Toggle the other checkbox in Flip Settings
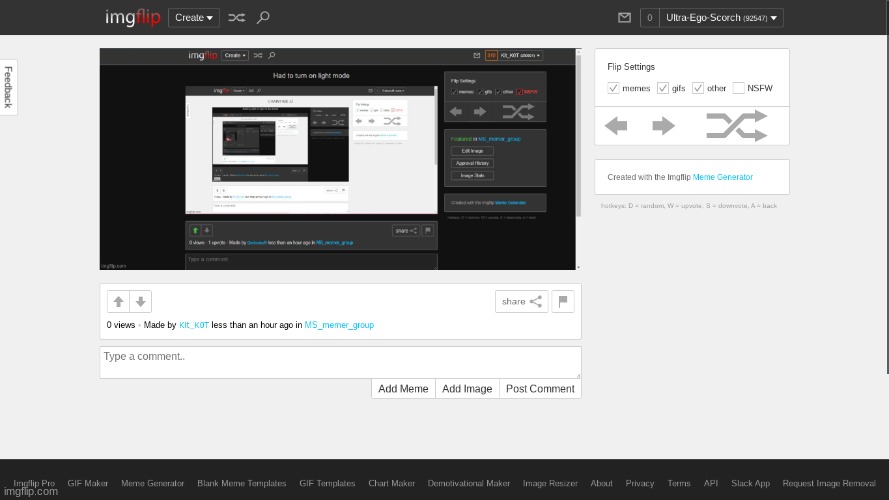Image resolution: width=889 pixels, height=500 pixels. [x=698, y=88]
